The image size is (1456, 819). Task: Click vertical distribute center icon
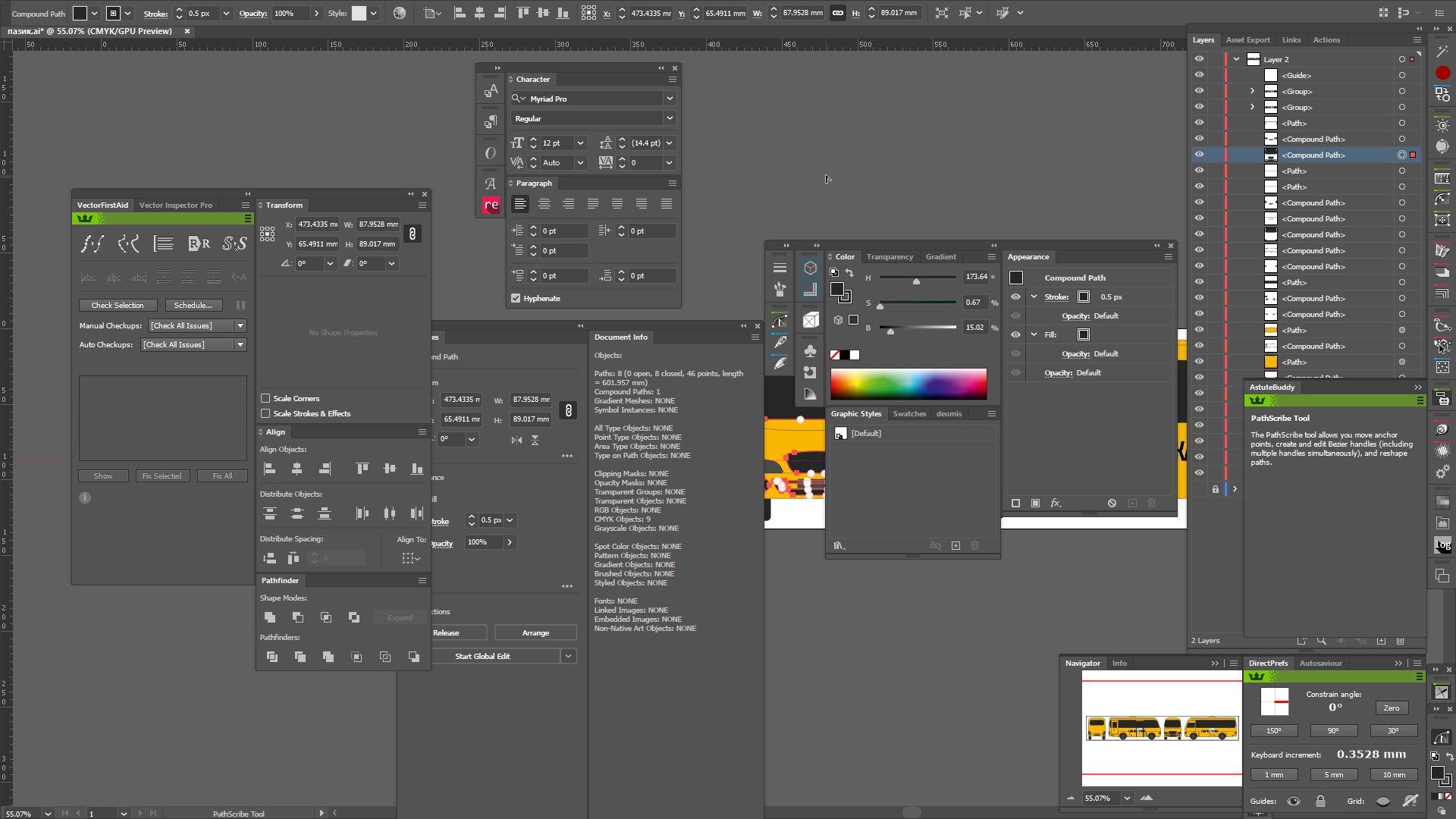[x=297, y=513]
